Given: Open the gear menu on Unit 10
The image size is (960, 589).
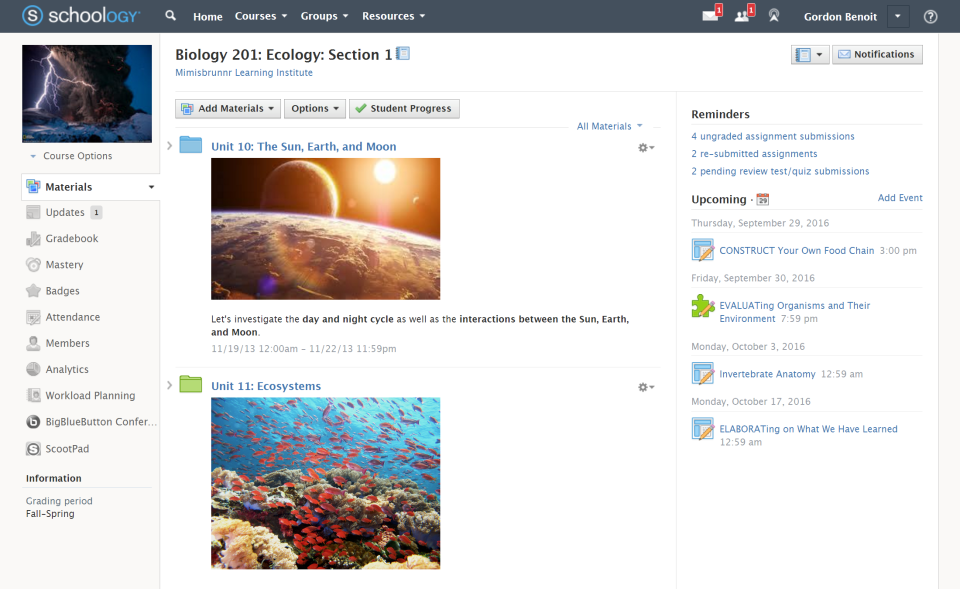Looking at the screenshot, I should 643,146.
